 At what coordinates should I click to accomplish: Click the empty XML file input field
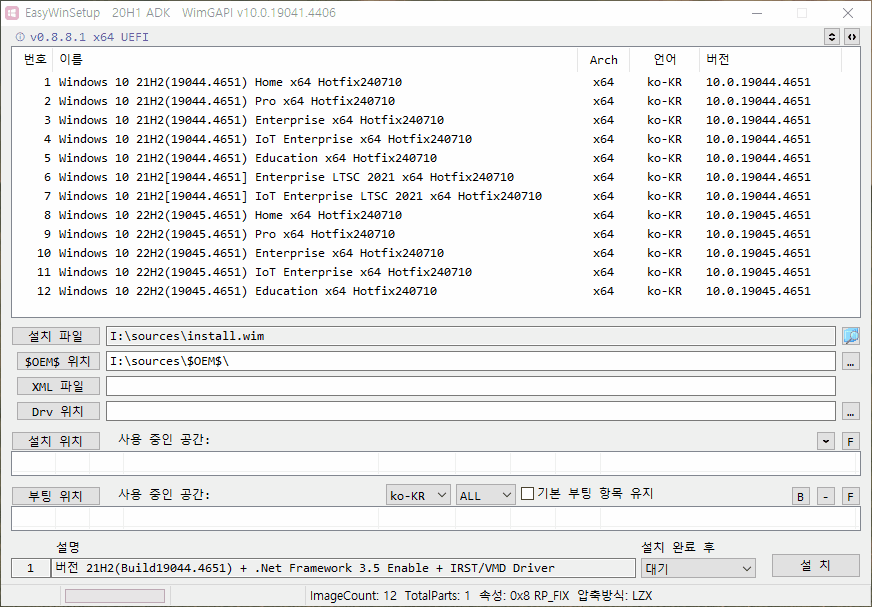tap(470, 386)
